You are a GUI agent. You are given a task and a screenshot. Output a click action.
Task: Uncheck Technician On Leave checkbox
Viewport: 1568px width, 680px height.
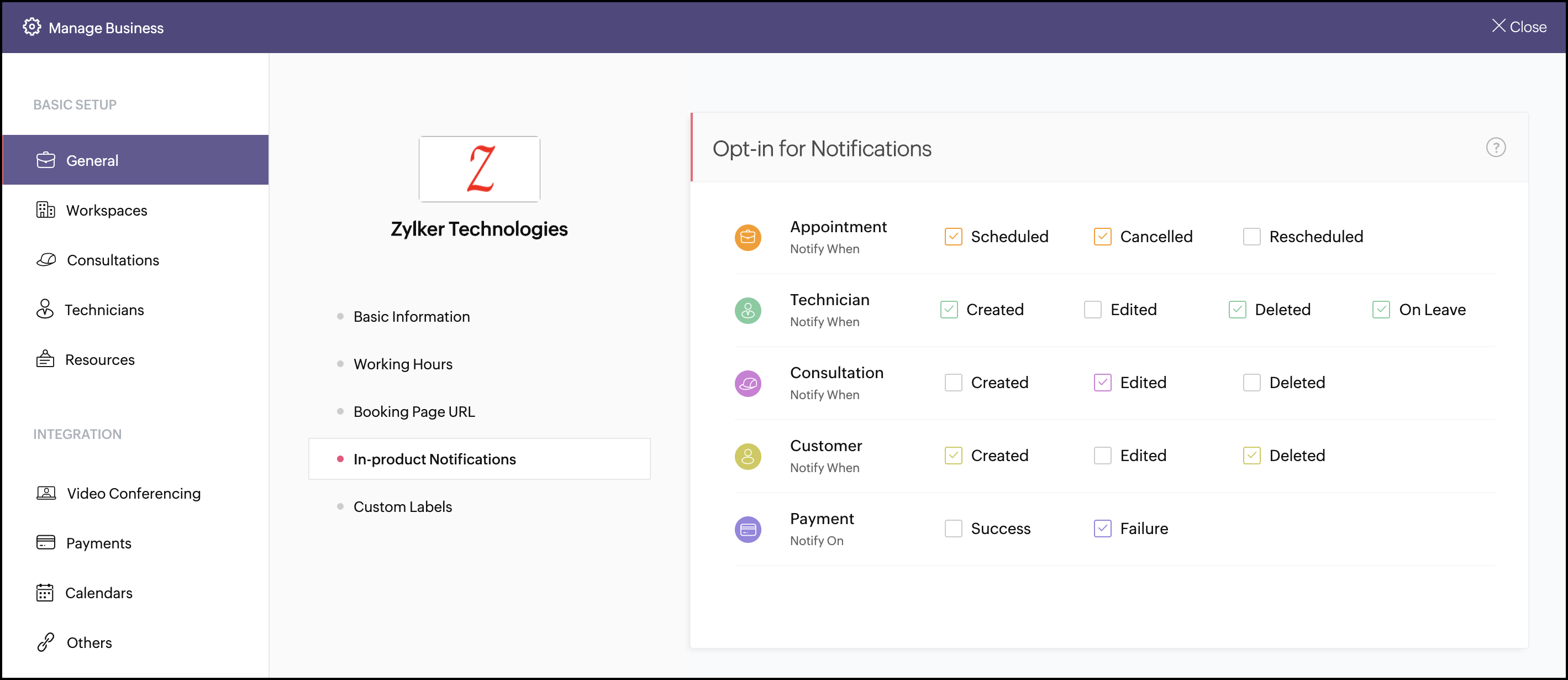1381,310
